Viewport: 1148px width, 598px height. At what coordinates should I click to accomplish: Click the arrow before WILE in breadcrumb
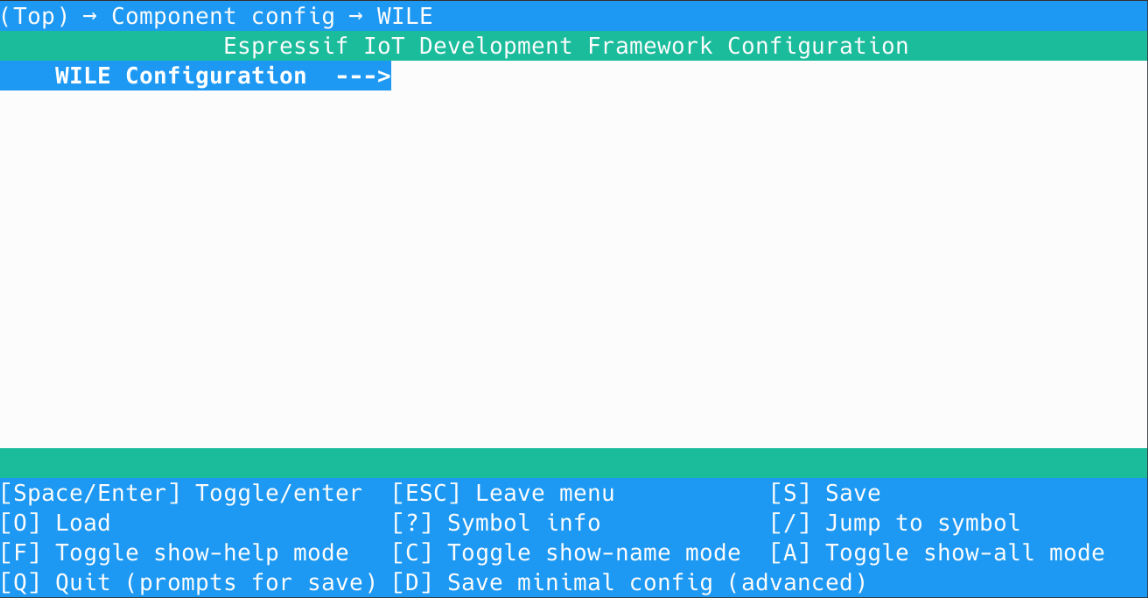coord(356,16)
